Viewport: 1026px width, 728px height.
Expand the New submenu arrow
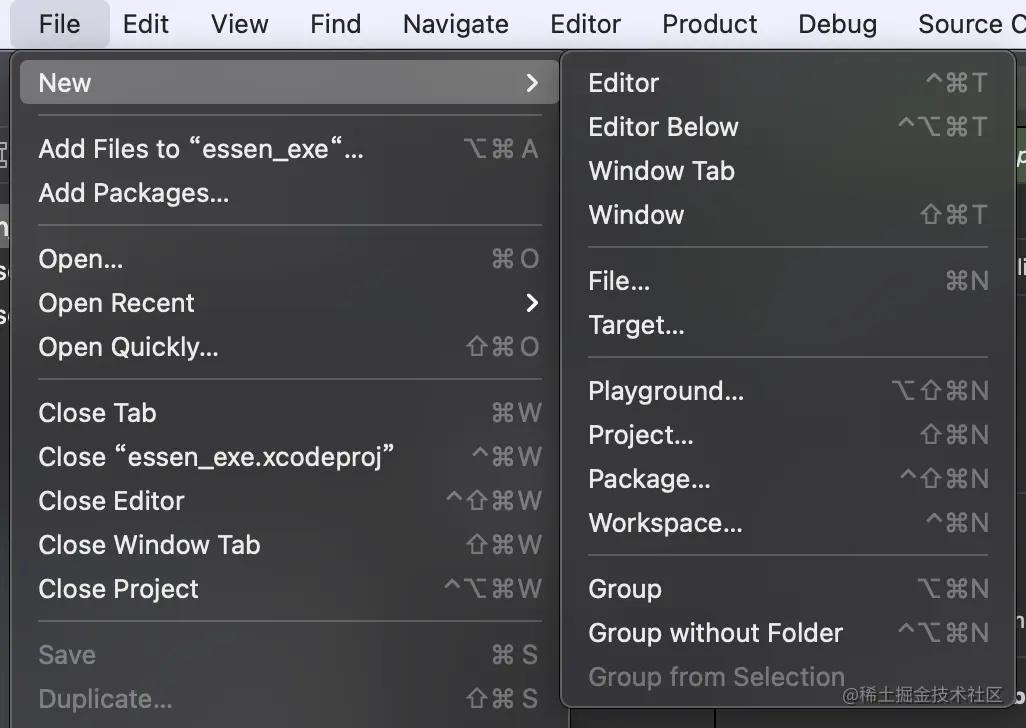[532, 83]
